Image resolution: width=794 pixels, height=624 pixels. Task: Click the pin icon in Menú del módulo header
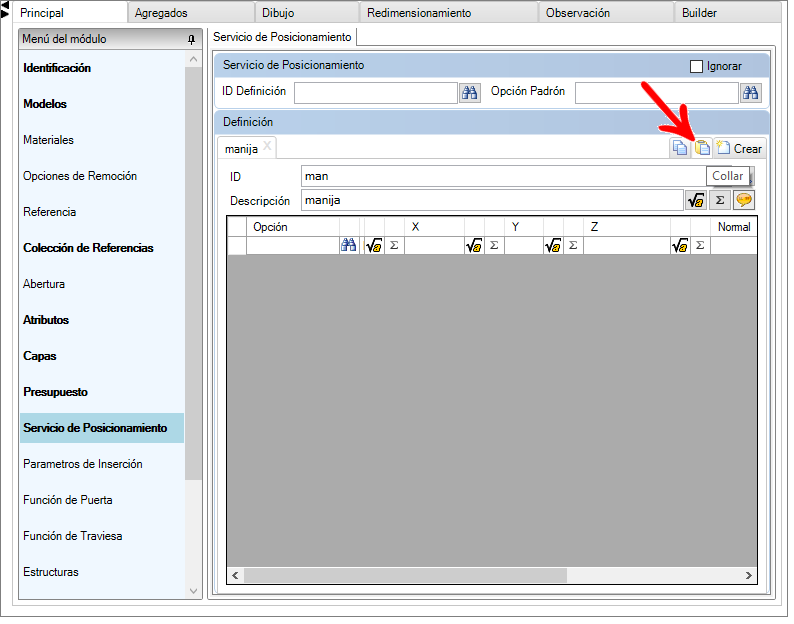click(191, 40)
